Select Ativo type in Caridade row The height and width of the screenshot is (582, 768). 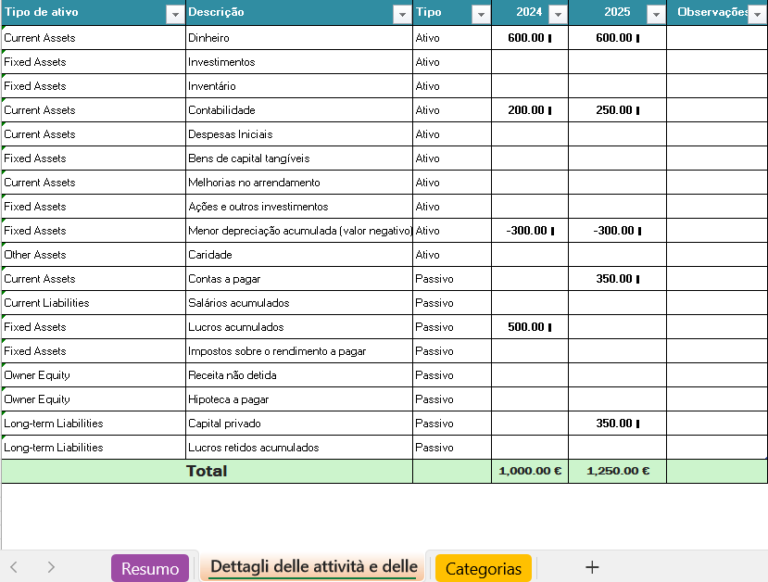point(452,254)
